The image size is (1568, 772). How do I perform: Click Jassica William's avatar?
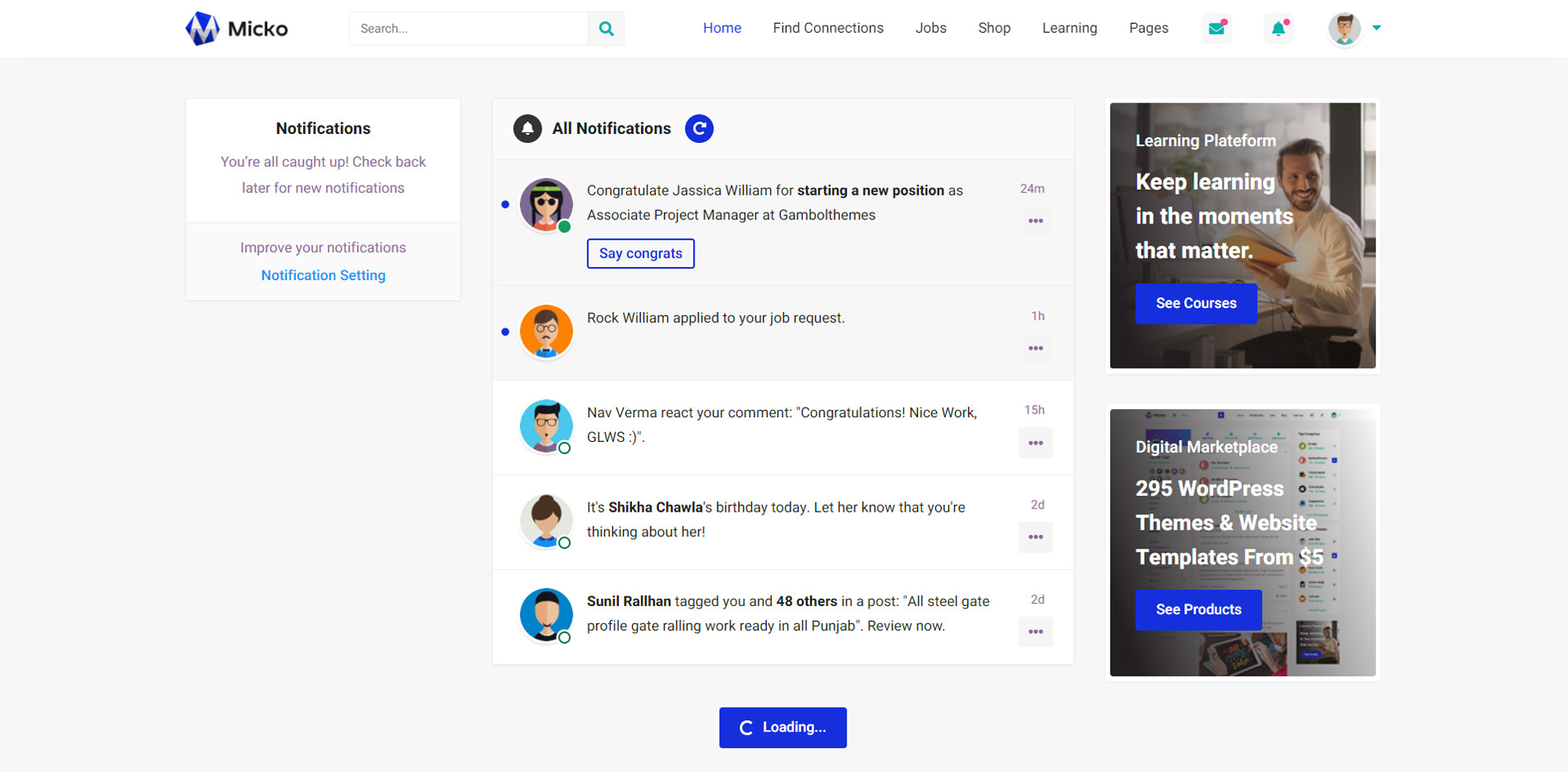tap(546, 204)
